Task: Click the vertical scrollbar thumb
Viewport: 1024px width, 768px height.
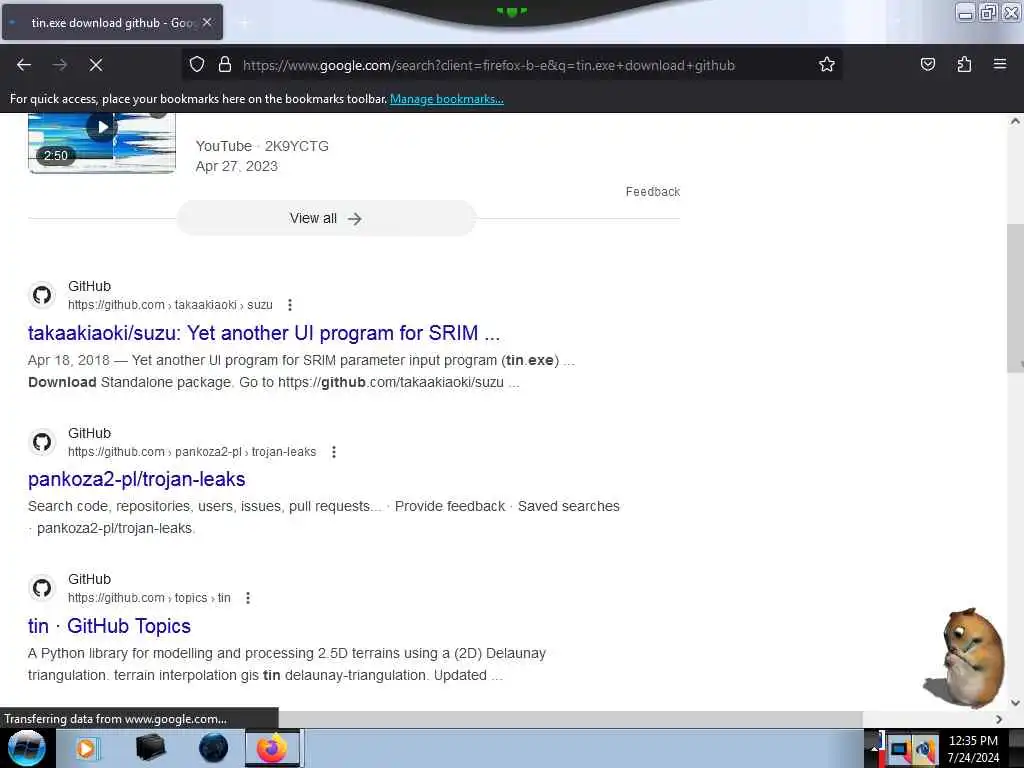Action: [1015, 298]
